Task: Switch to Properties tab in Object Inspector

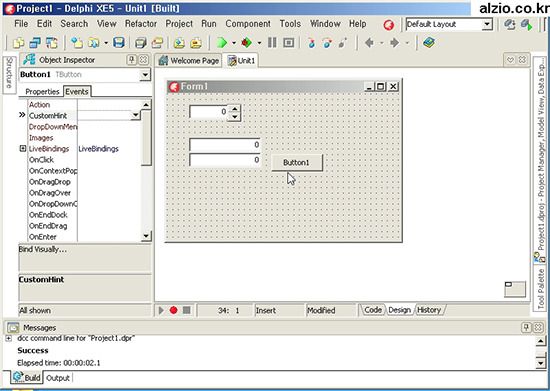Action: (x=42, y=92)
